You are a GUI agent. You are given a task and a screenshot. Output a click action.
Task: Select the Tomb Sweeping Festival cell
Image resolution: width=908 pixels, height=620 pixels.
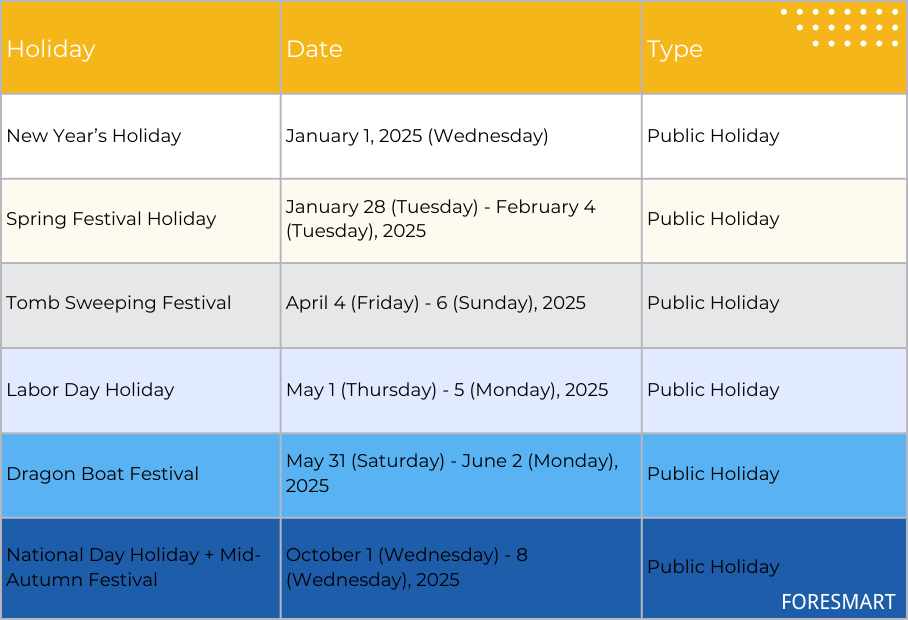(x=141, y=305)
